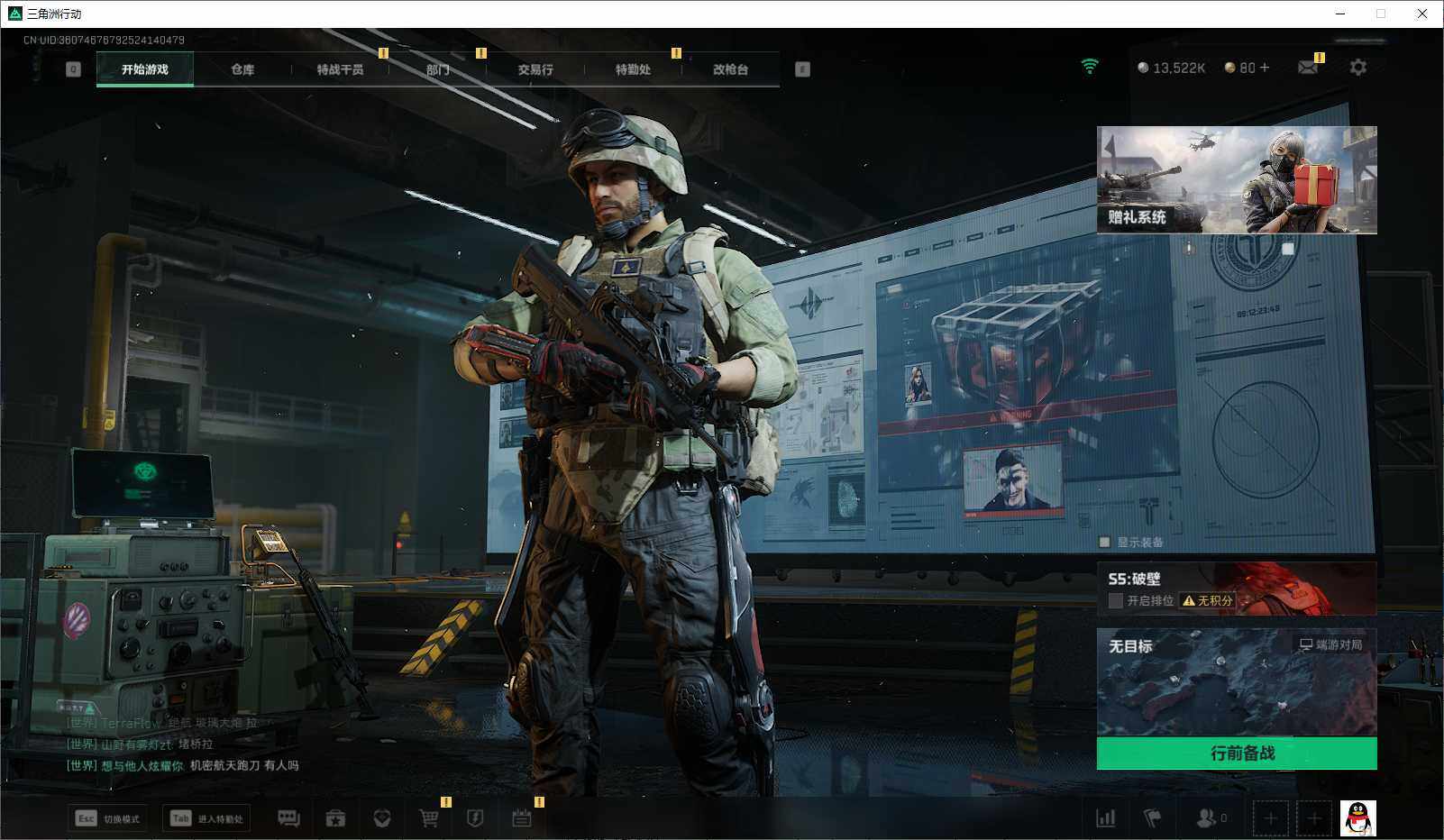Click the green Wi-Fi network status icon
The width and height of the screenshot is (1444, 840).
pyautogui.click(x=1090, y=67)
